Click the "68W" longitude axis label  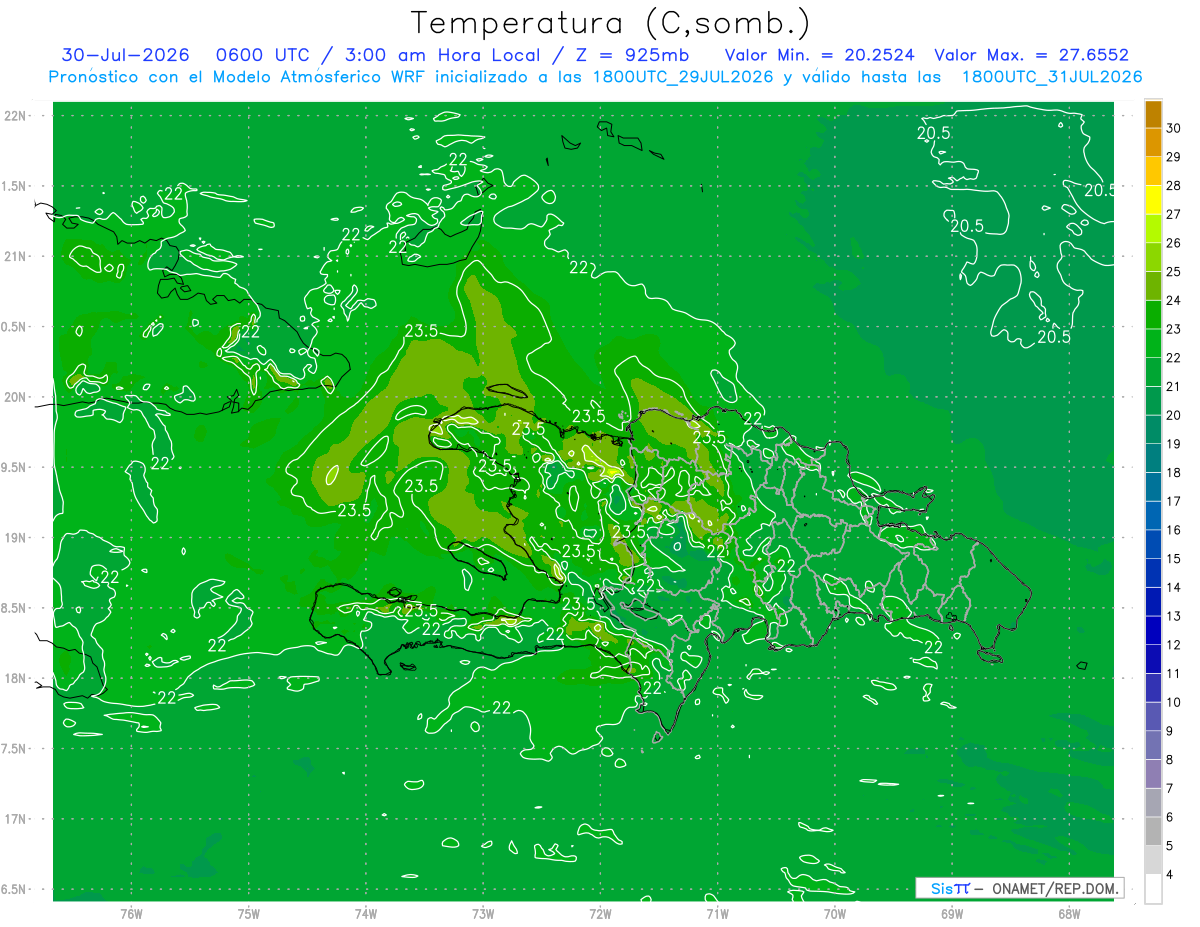click(1069, 914)
